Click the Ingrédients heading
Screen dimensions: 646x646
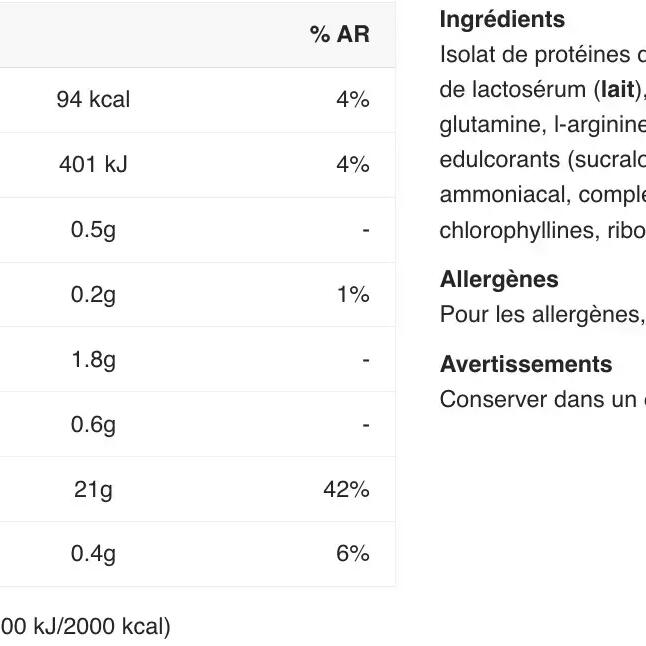pos(502,20)
